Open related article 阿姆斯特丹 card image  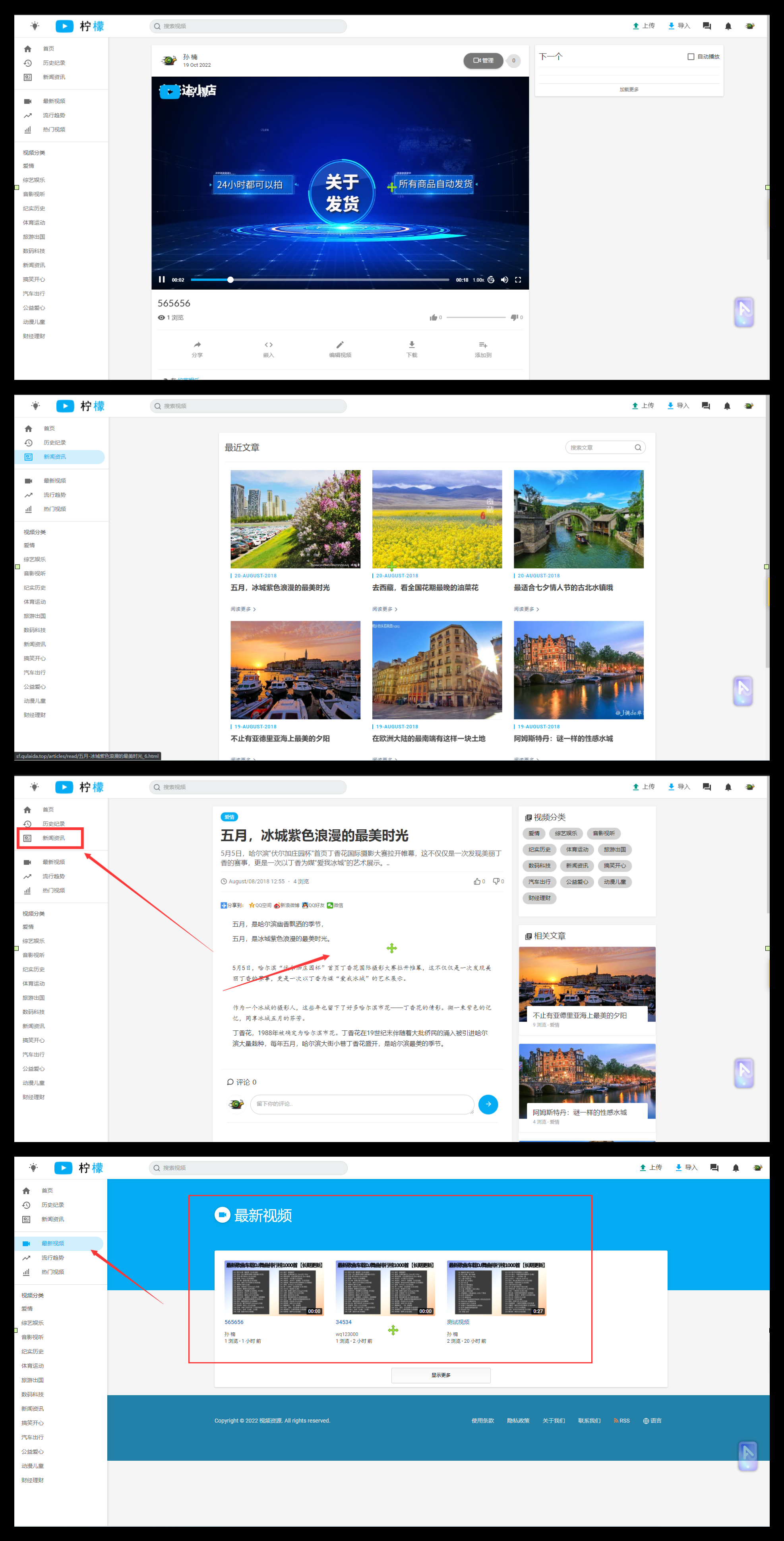point(587,1081)
